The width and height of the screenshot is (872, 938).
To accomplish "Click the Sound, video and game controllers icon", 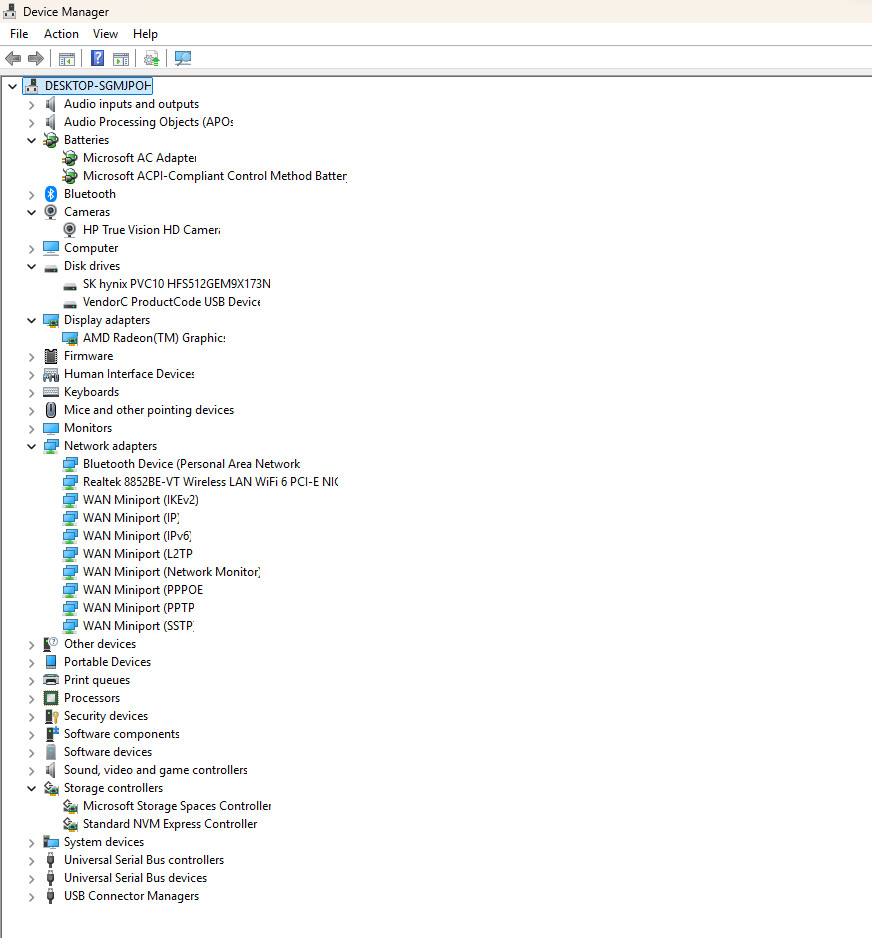I will pyautogui.click(x=51, y=770).
